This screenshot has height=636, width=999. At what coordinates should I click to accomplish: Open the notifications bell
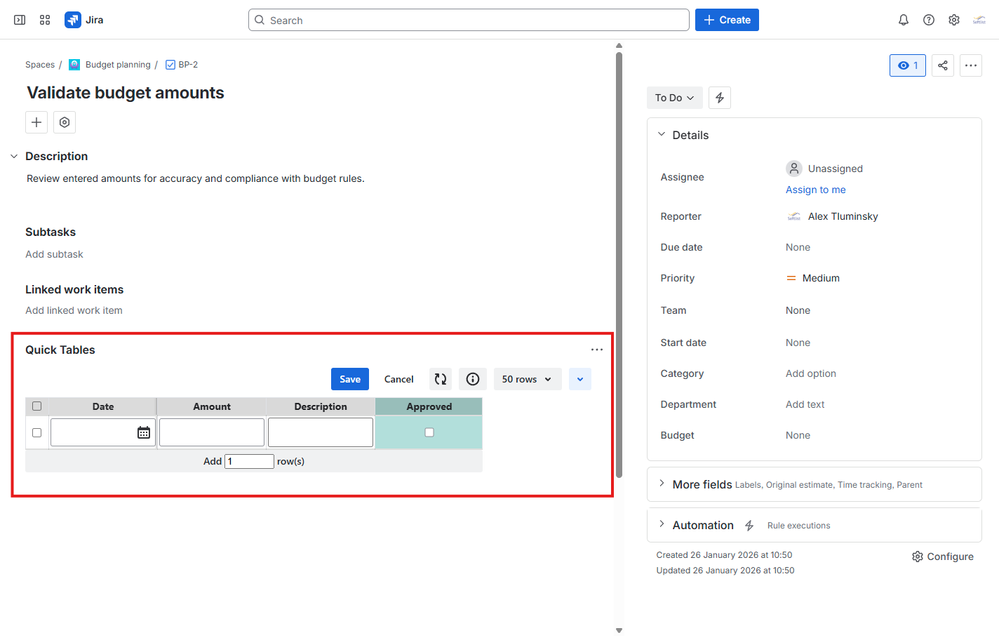click(903, 20)
